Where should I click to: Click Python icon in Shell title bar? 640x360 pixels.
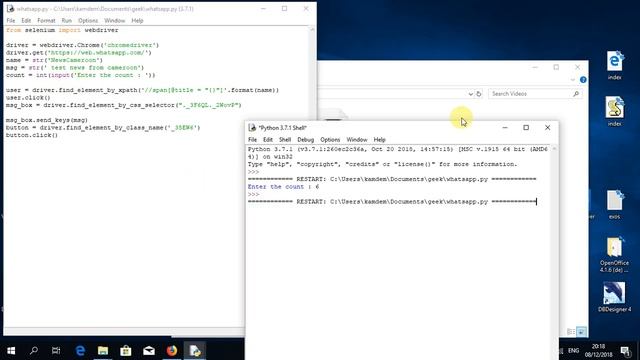click(x=252, y=128)
